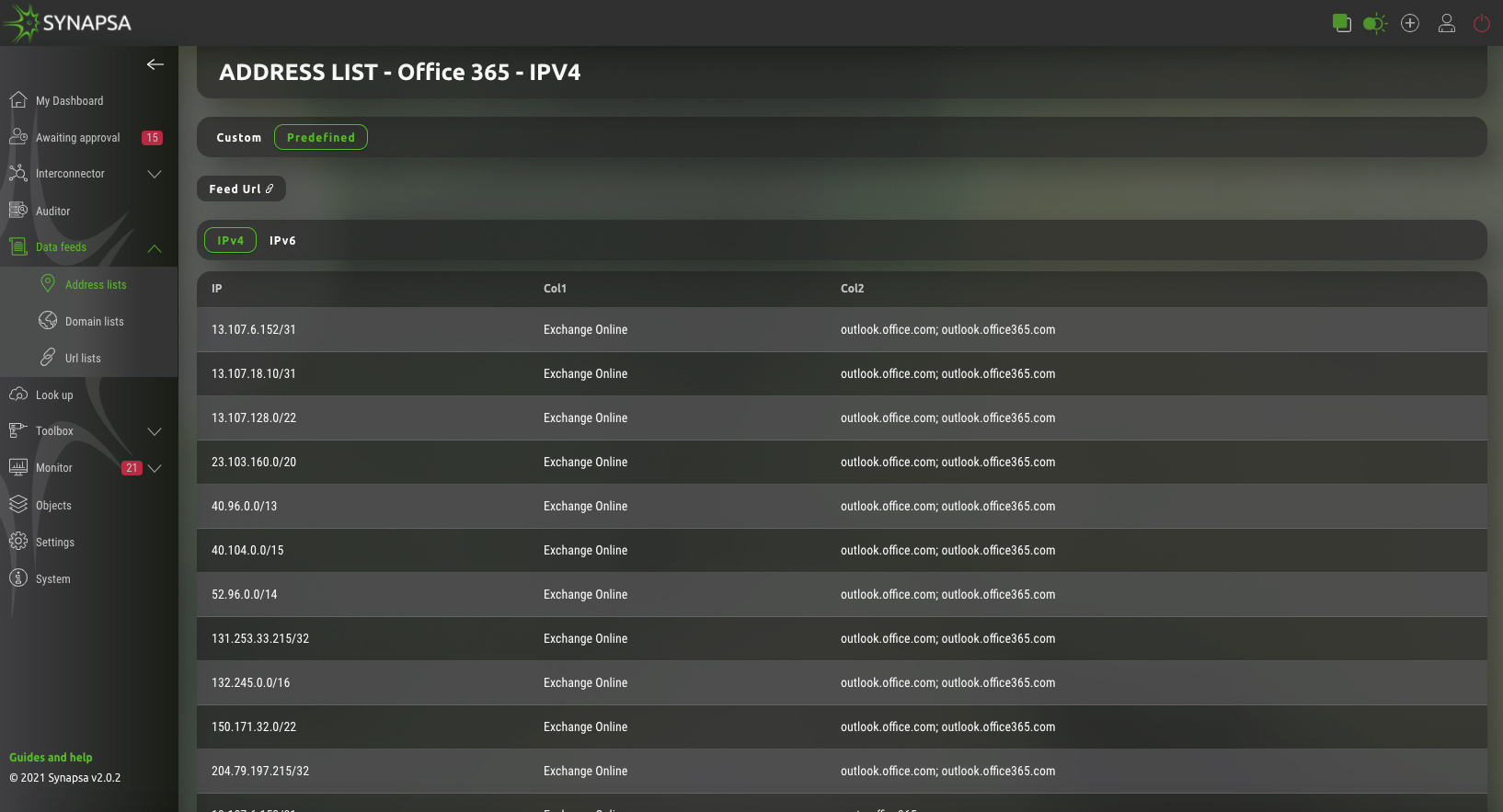1503x812 pixels.
Task: Click the Data feeds list icon
Action: click(17, 246)
